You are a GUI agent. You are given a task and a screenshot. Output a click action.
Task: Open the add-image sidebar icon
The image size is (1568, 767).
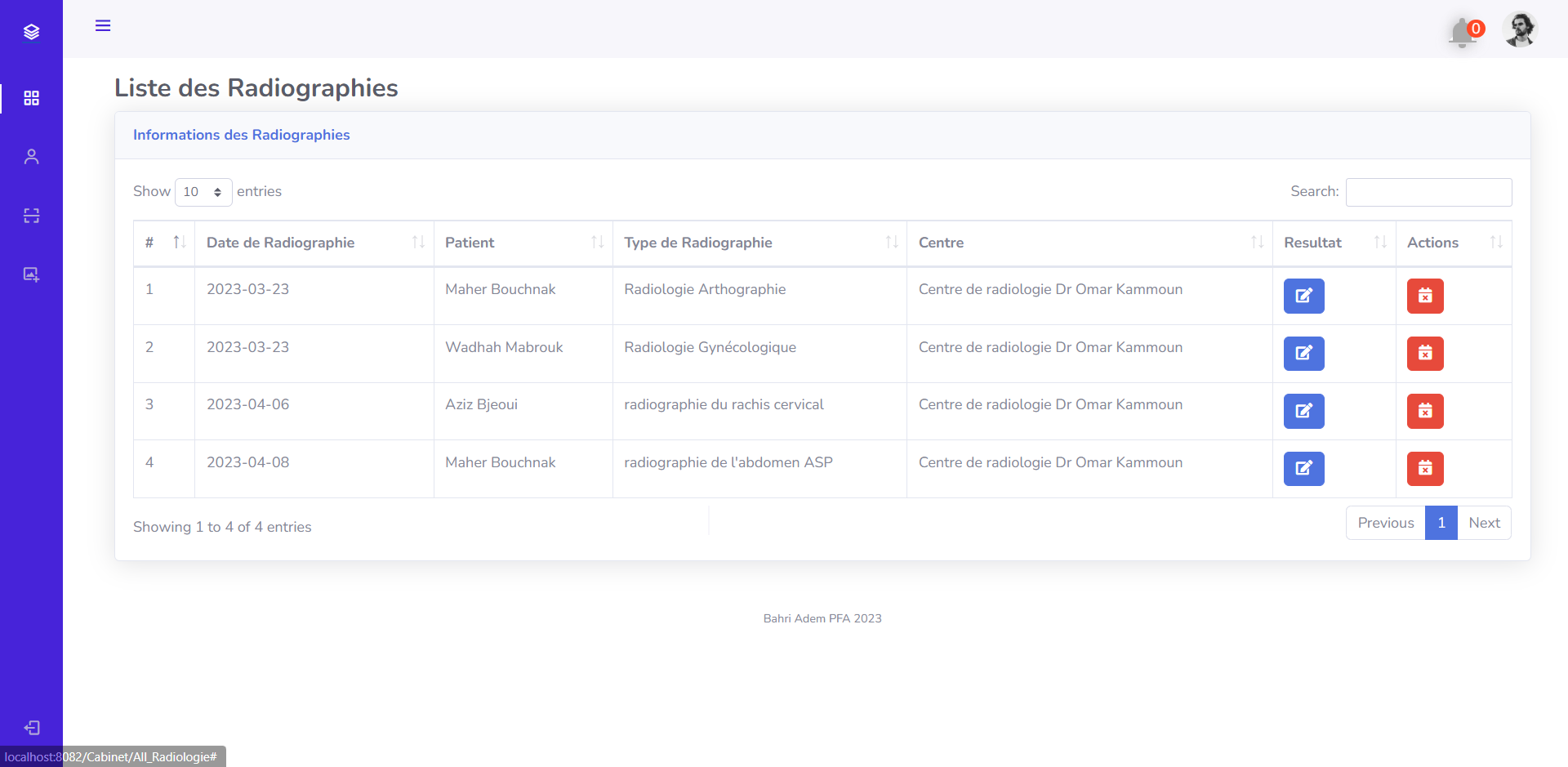click(31, 274)
